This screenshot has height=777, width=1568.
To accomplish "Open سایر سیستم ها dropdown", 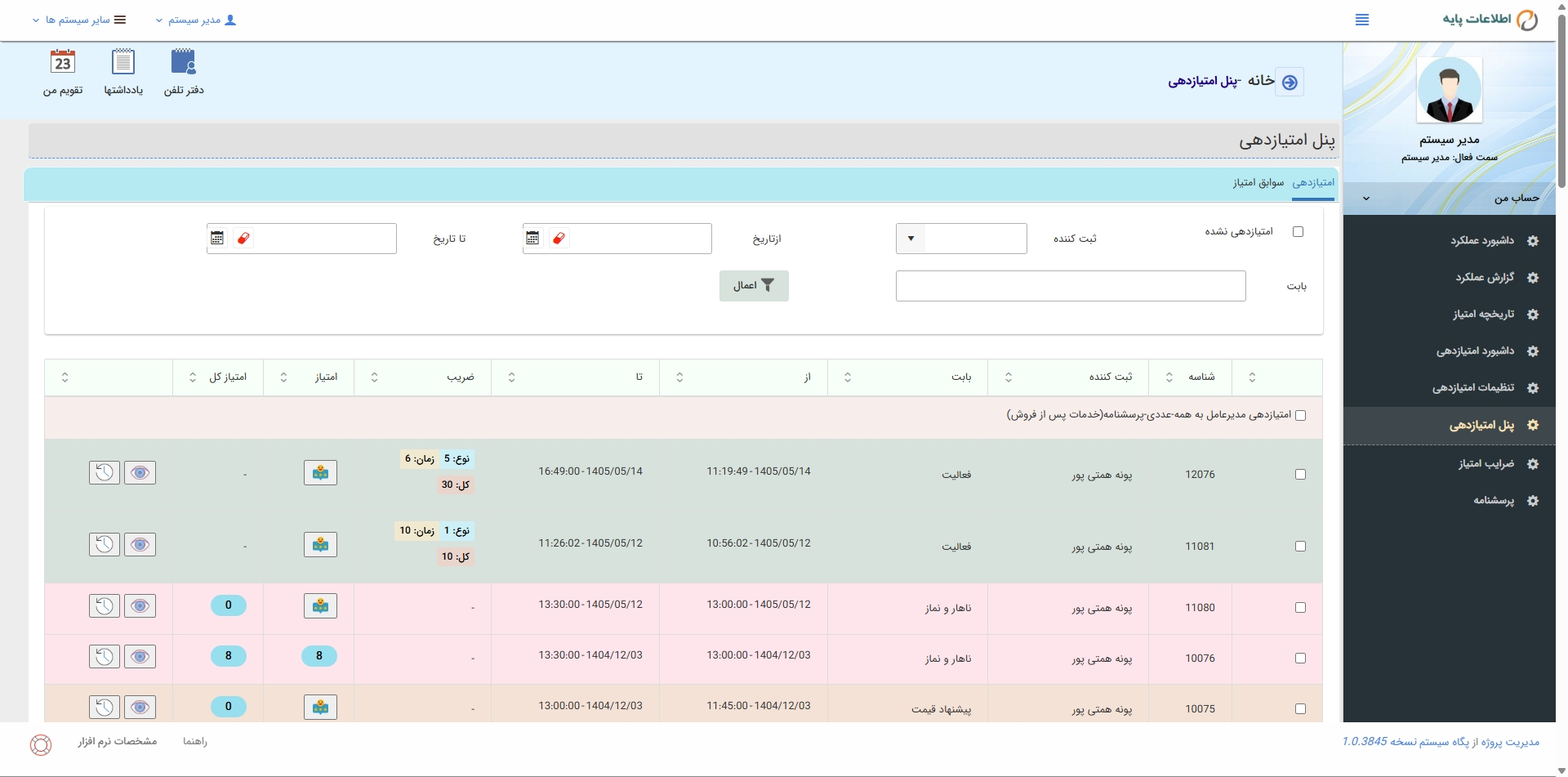I will point(79,20).
